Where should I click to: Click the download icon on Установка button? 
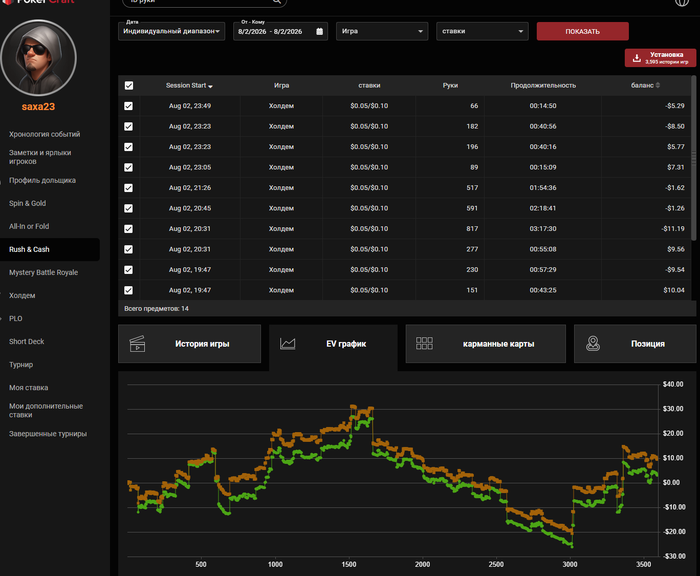pos(637,58)
